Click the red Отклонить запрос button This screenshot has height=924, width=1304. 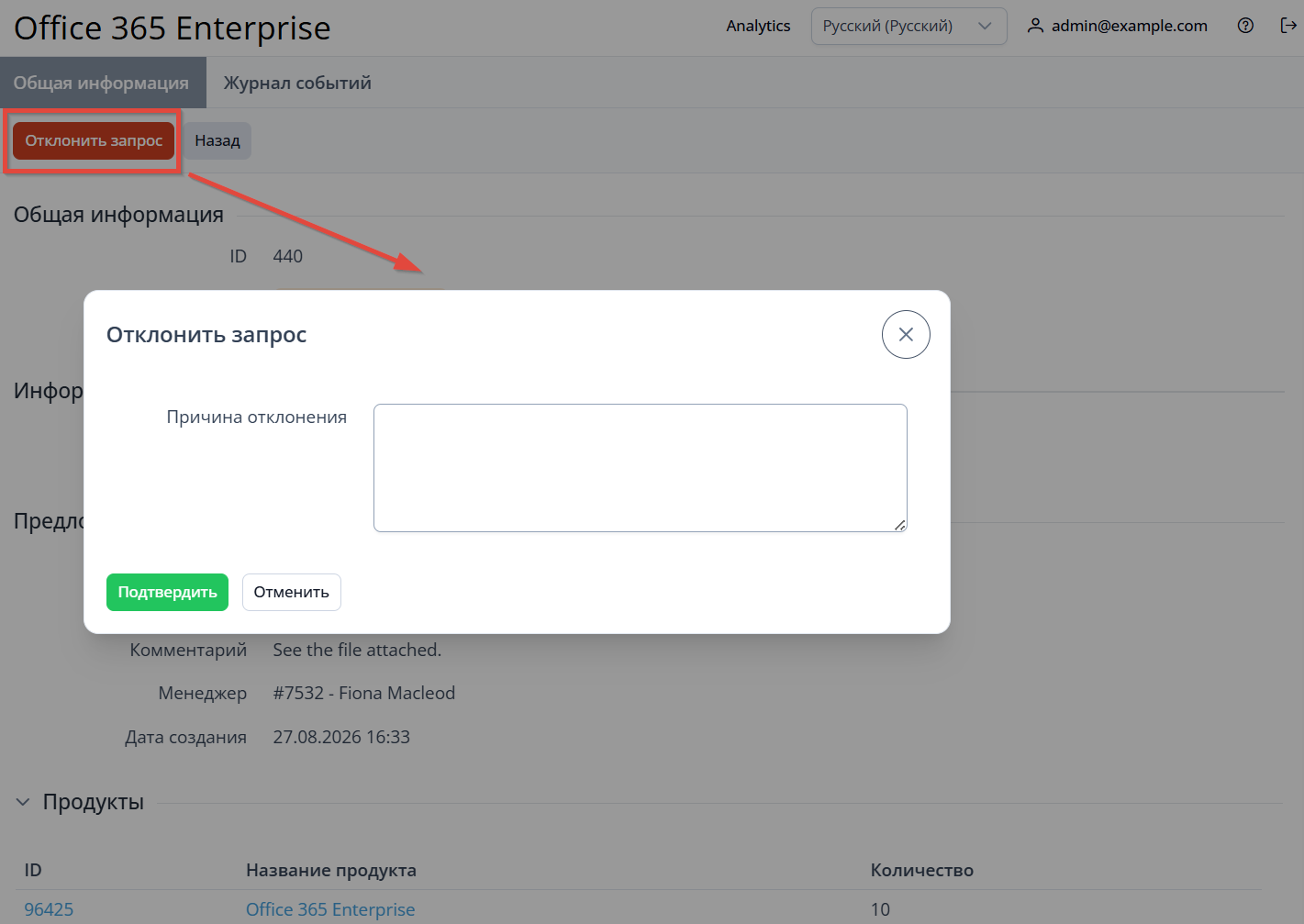pos(94,140)
